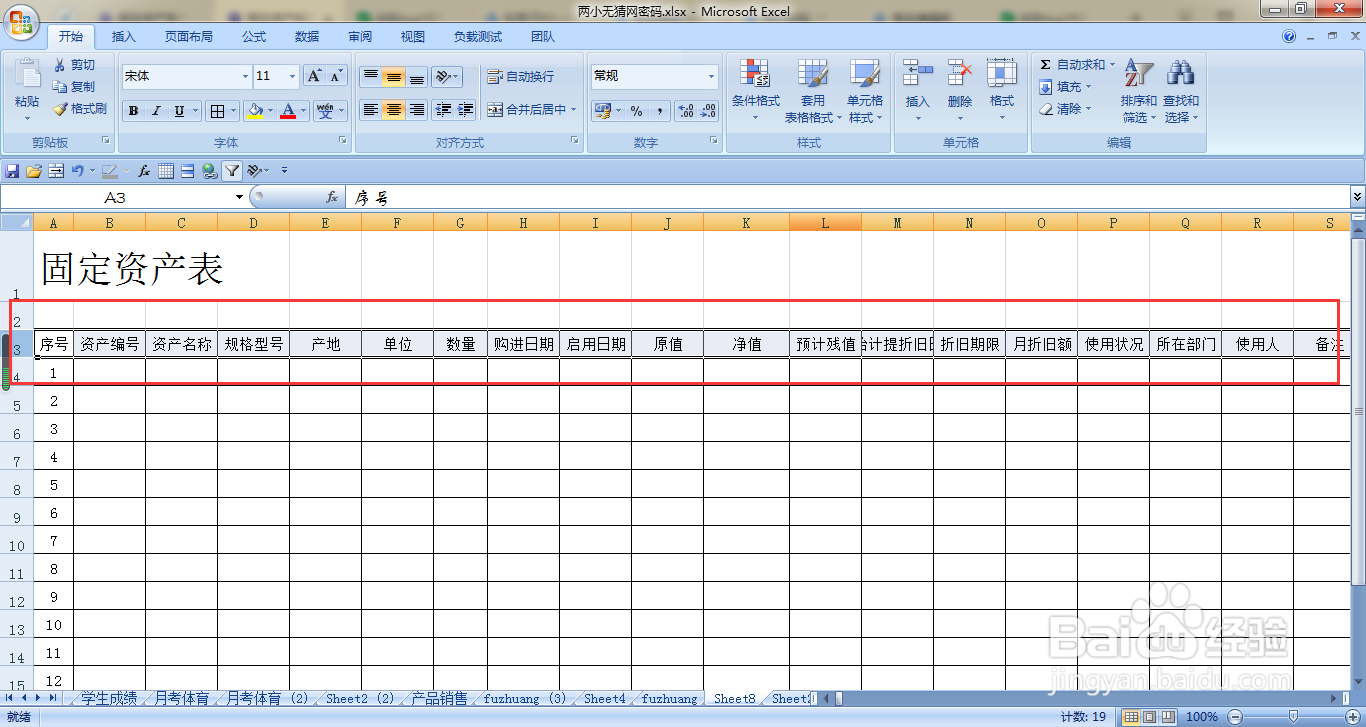Open the fill color dropdown arrow
Screen dimensions: 1366x727
tap(271, 111)
